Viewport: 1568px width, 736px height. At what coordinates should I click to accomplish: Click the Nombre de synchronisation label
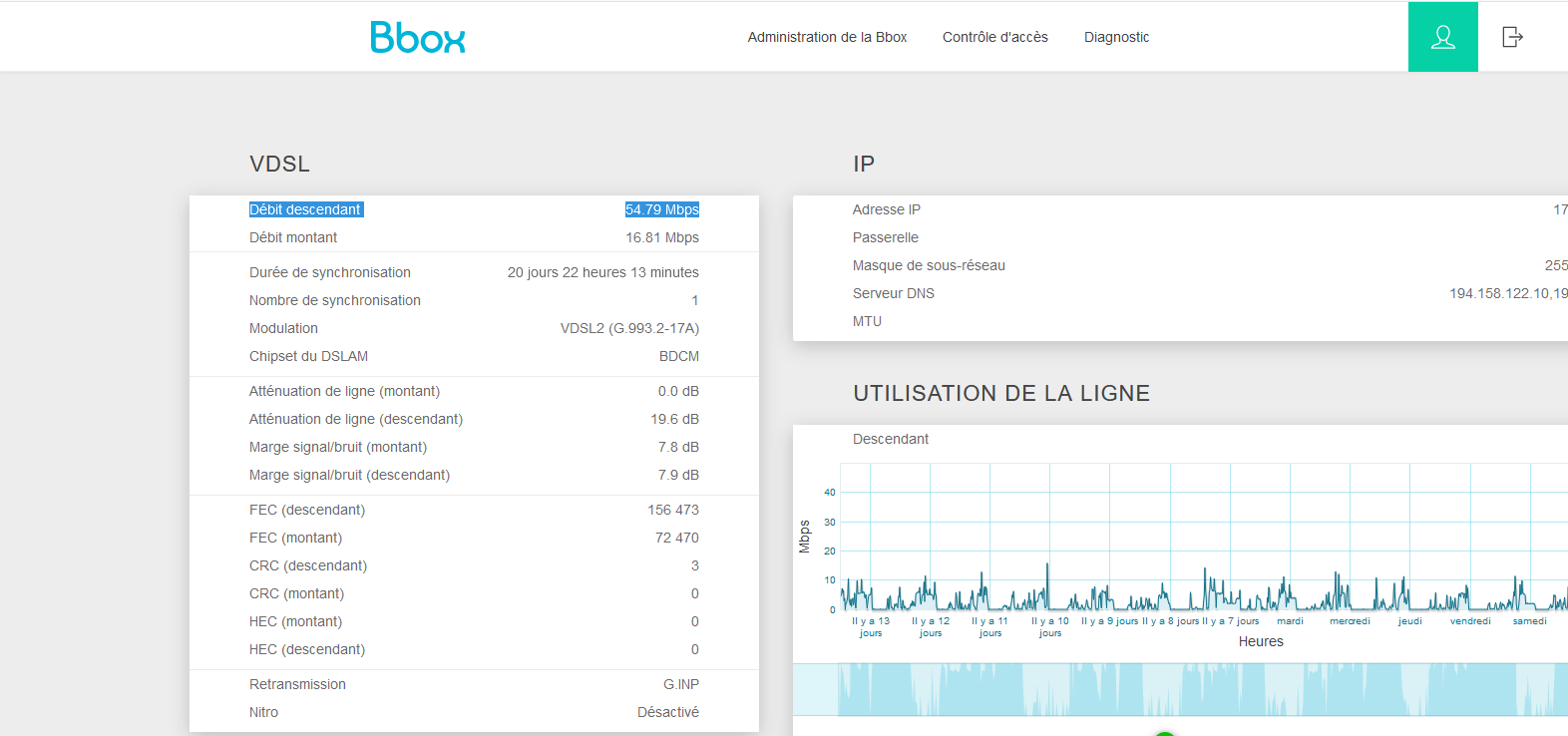tap(335, 300)
